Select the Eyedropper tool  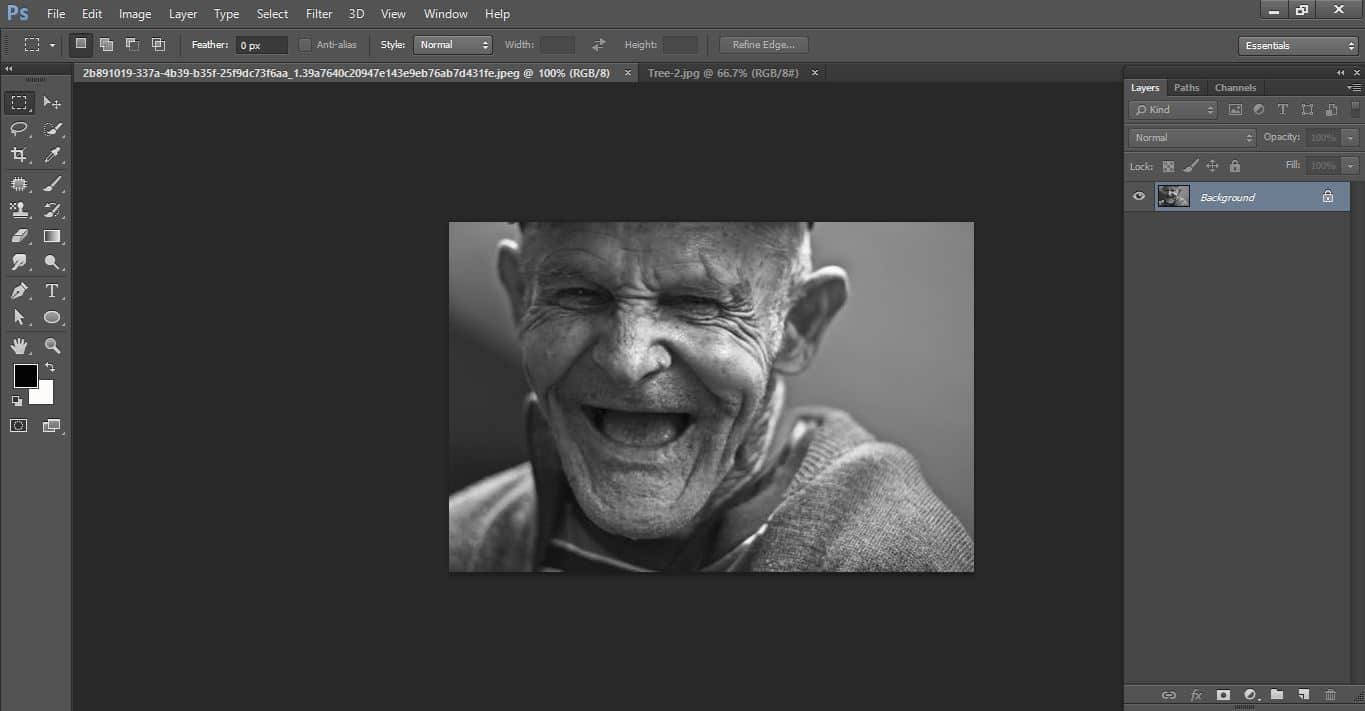click(52, 156)
